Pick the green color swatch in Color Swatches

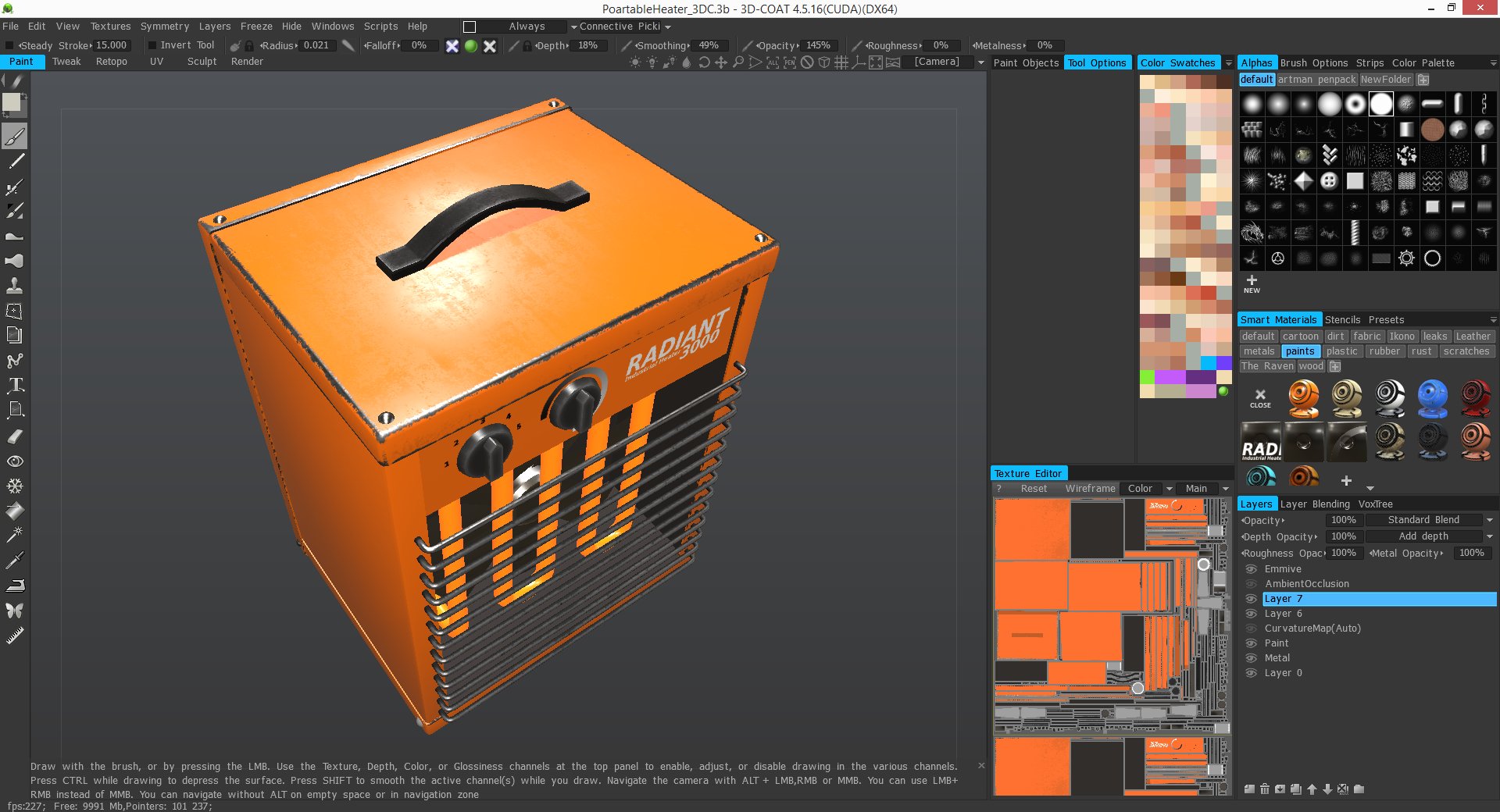[1146, 379]
